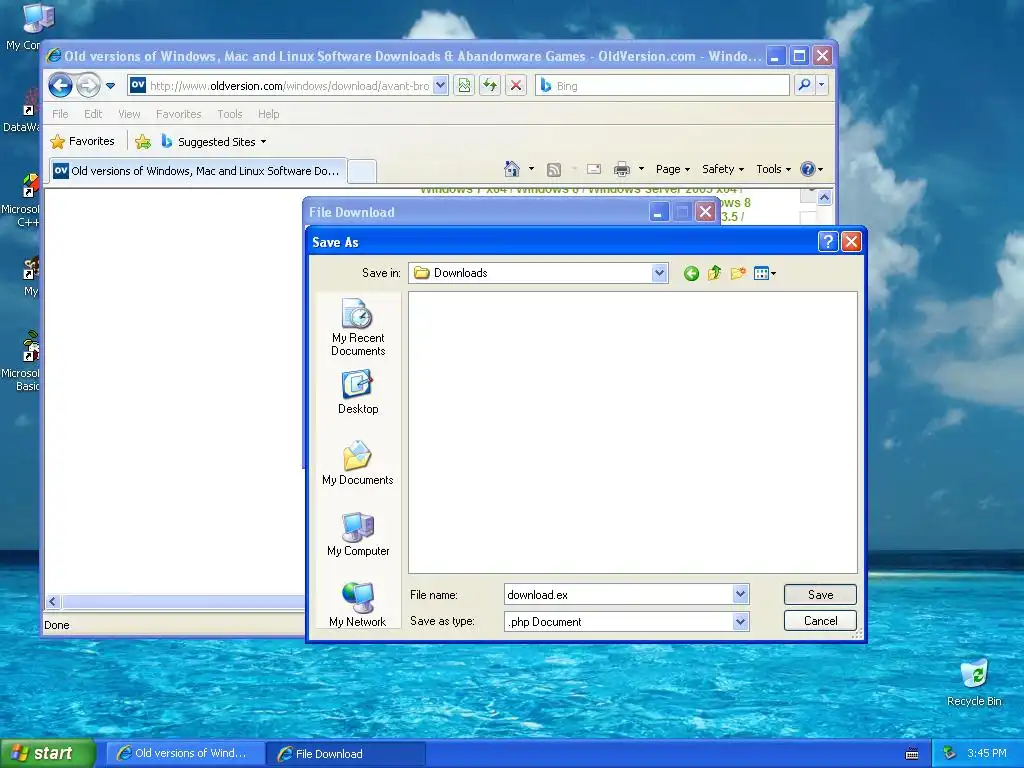Open the search provider dropdown arrow

click(822, 85)
